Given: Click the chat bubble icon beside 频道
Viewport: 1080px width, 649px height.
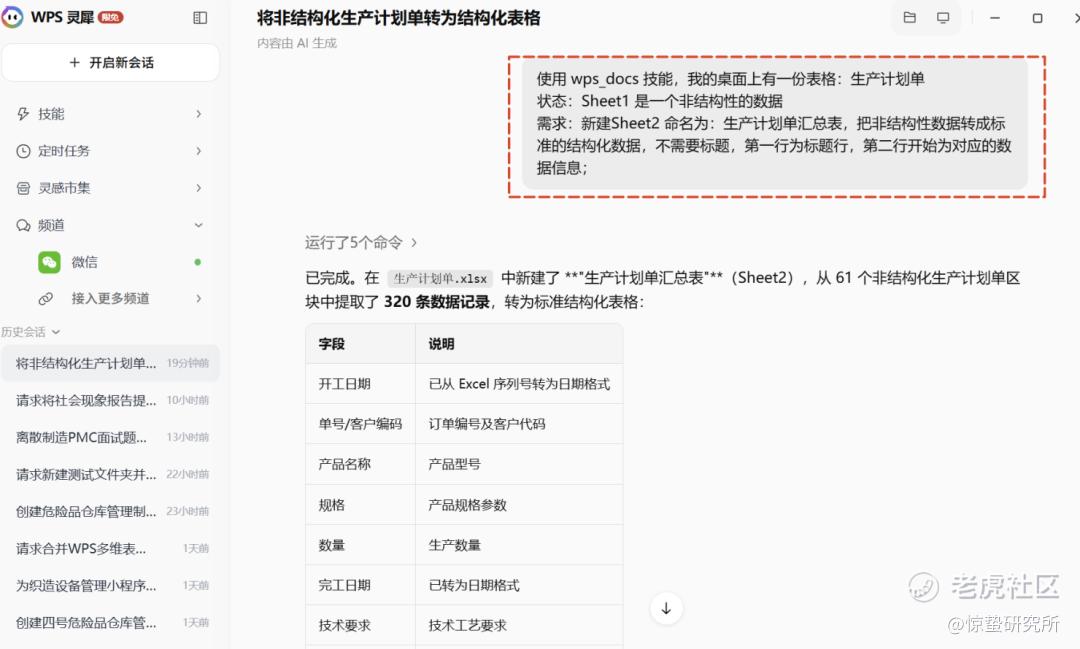Looking at the screenshot, I should pos(23,225).
